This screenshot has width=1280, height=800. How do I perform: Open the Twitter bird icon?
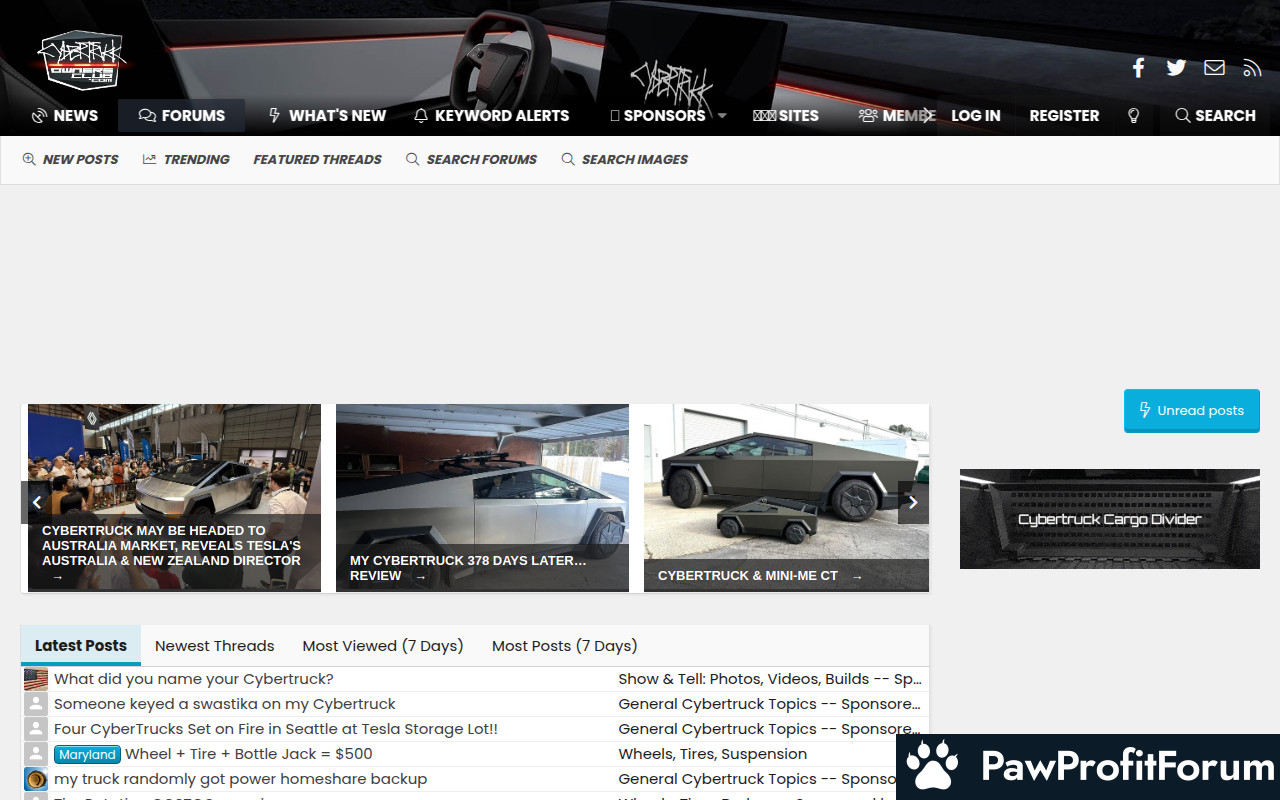(x=1176, y=68)
